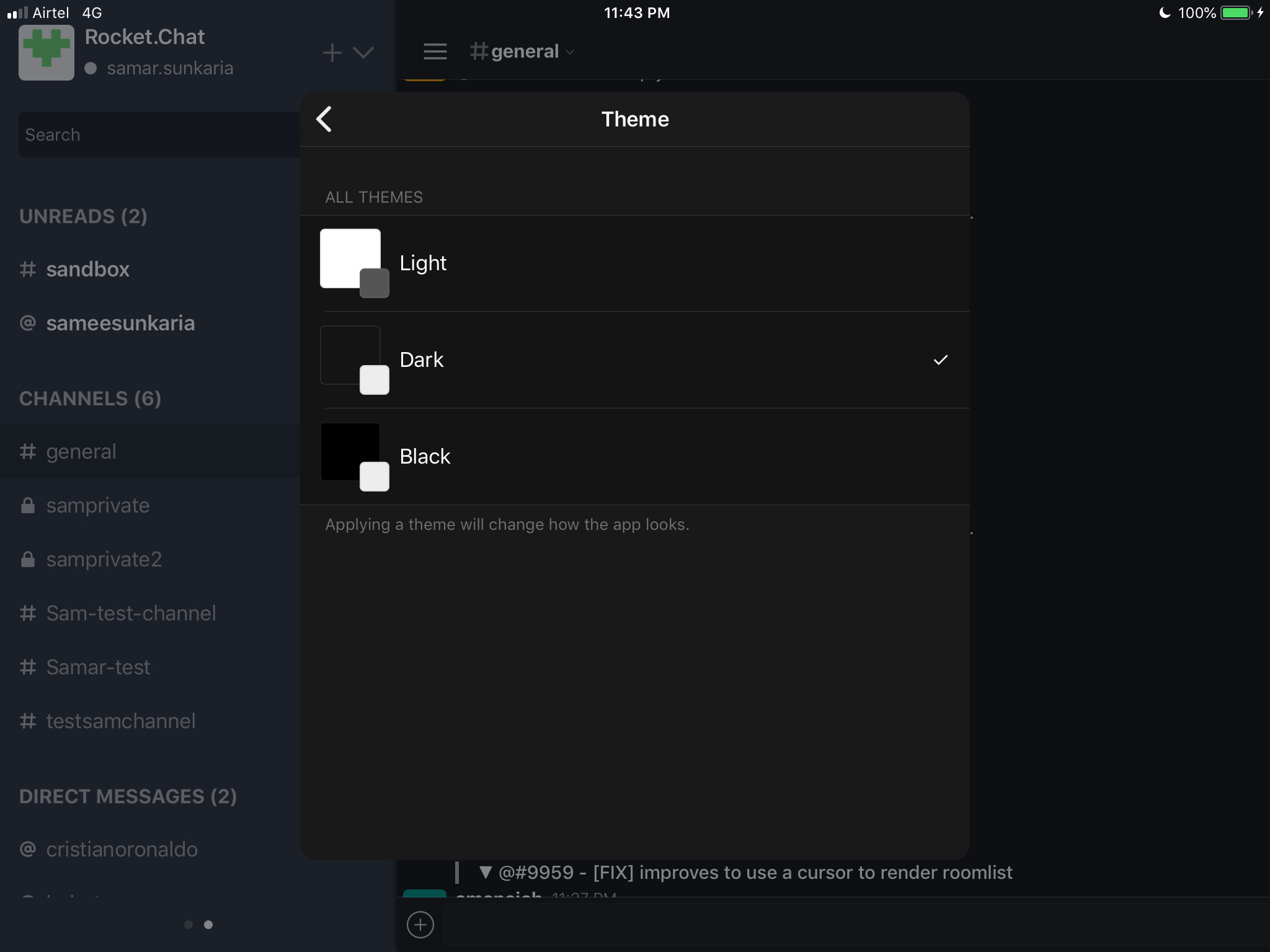Open the Samar-test channel

98,667
